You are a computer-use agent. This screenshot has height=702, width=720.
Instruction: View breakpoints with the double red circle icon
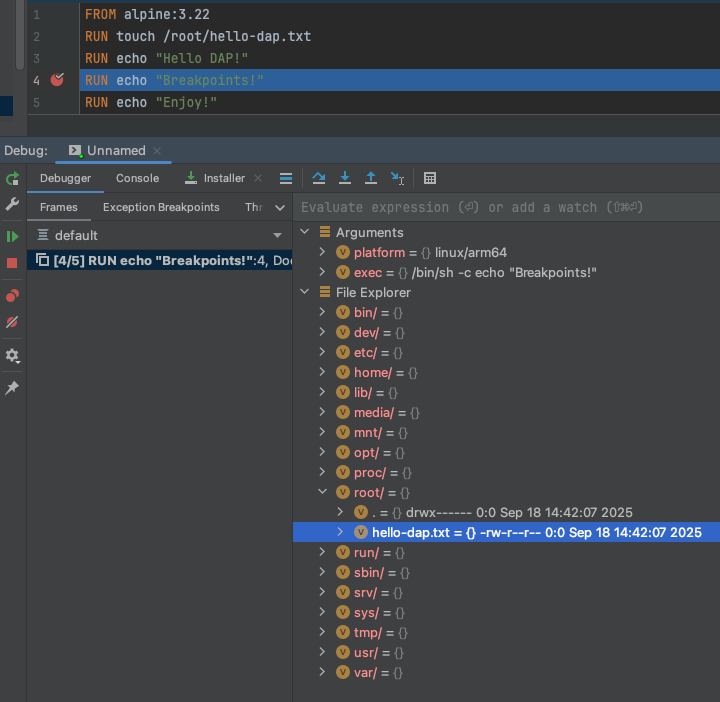tap(12, 296)
